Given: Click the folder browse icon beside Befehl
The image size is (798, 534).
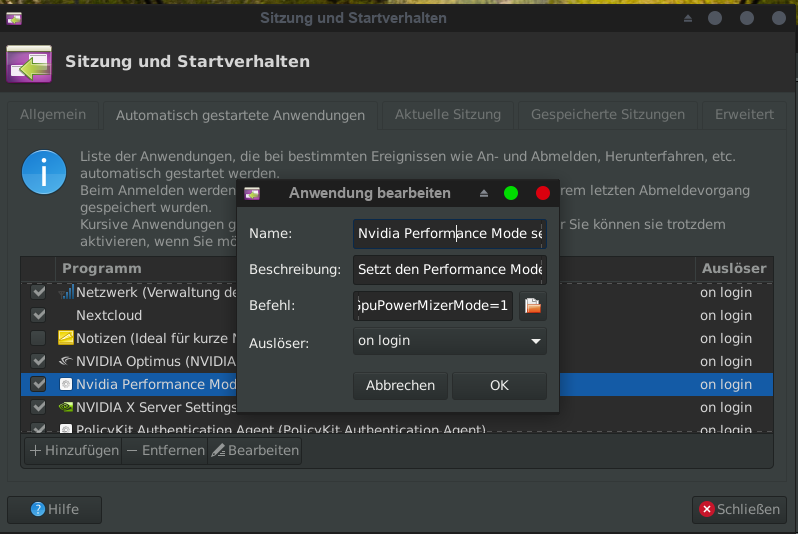Looking at the screenshot, I should pos(532,306).
